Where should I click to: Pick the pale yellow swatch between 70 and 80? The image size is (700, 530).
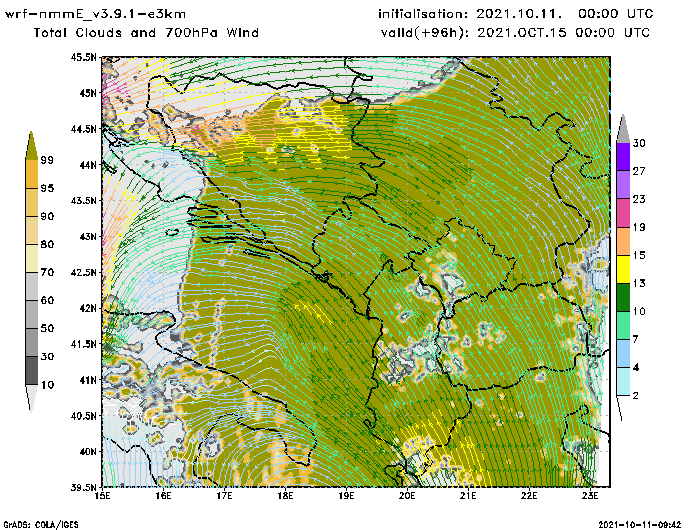point(31,259)
